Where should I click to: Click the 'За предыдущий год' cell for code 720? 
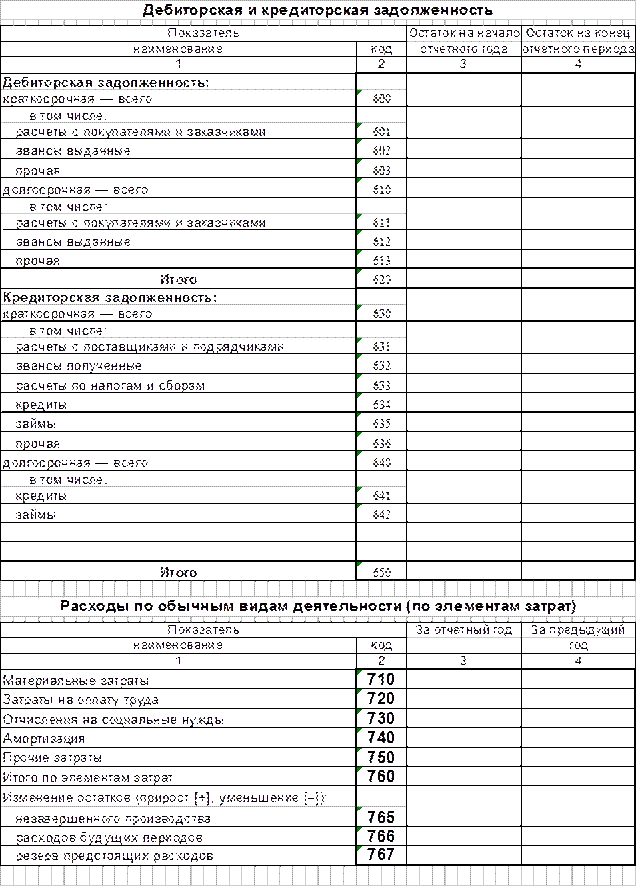coord(578,699)
